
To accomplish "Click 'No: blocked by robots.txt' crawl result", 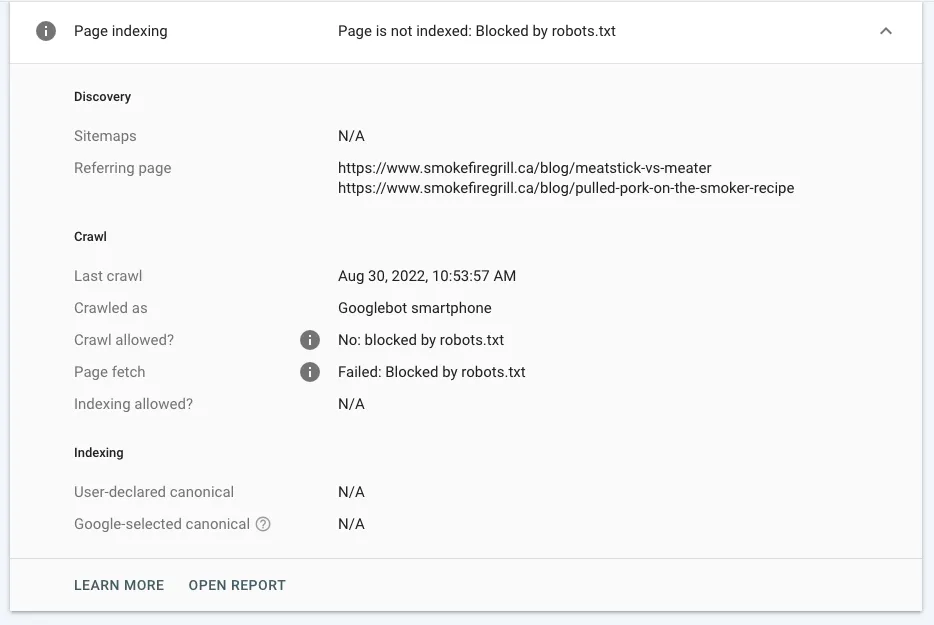I will [421, 340].
